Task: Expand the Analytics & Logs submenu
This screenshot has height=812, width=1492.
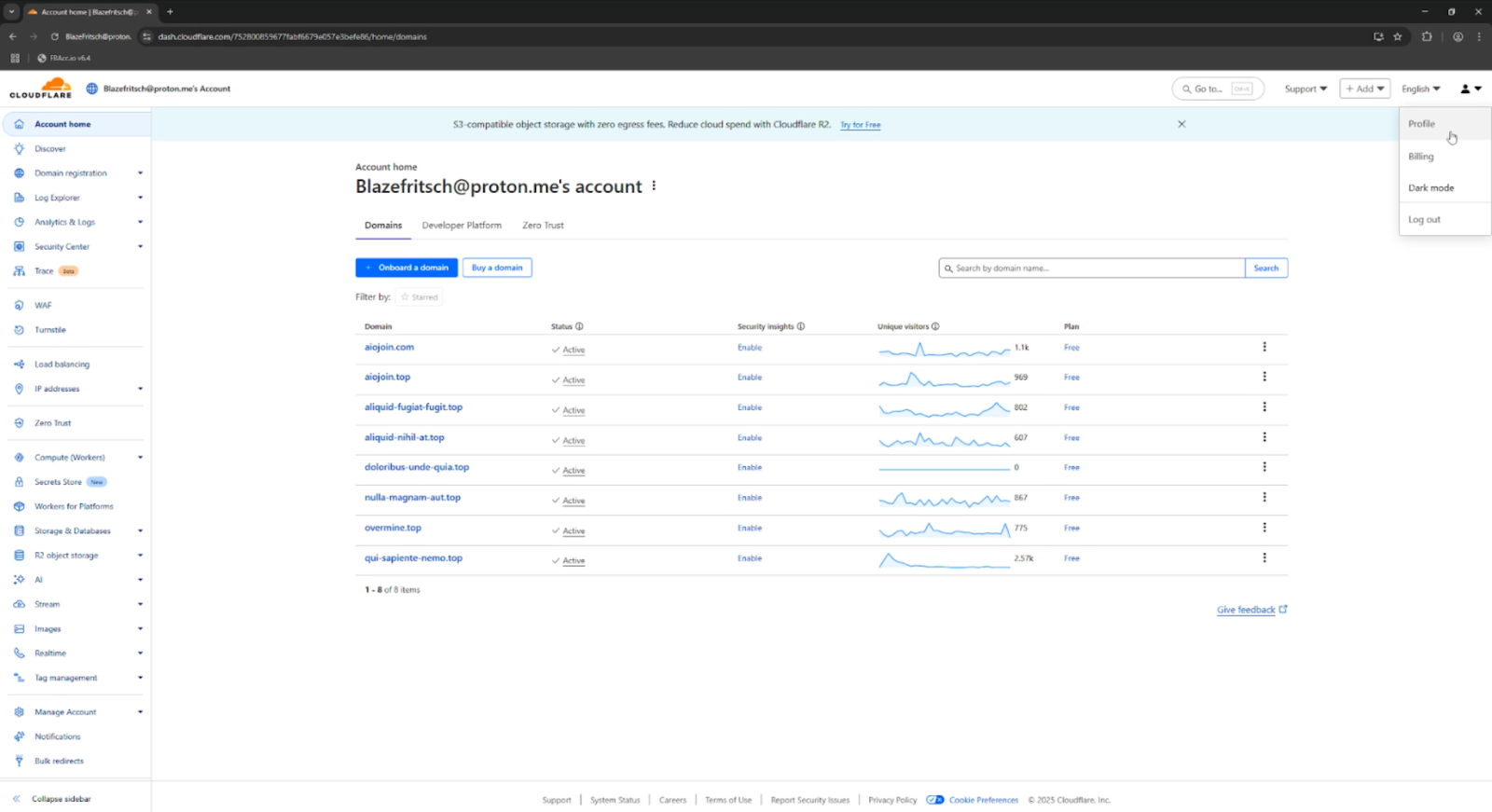Action: (140, 222)
